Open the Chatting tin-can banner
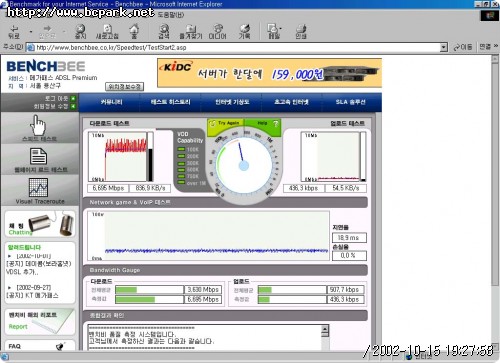Screen dimensions: 500x363 coord(40,224)
